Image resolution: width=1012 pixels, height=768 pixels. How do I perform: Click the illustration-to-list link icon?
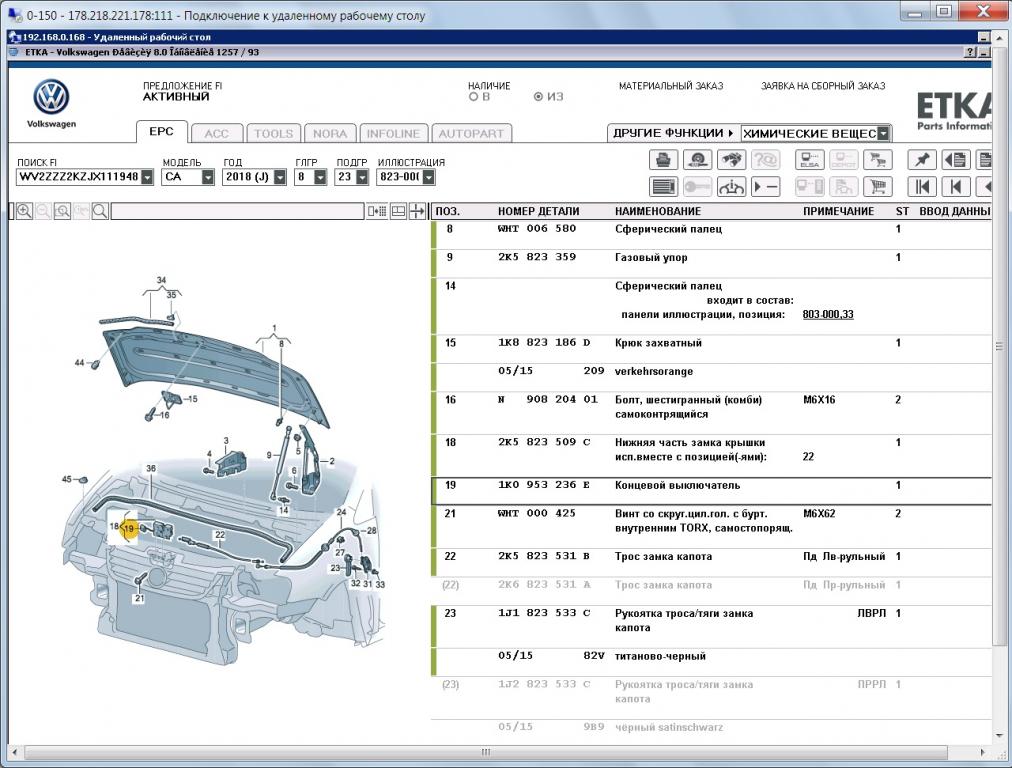pyautogui.click(x=377, y=211)
